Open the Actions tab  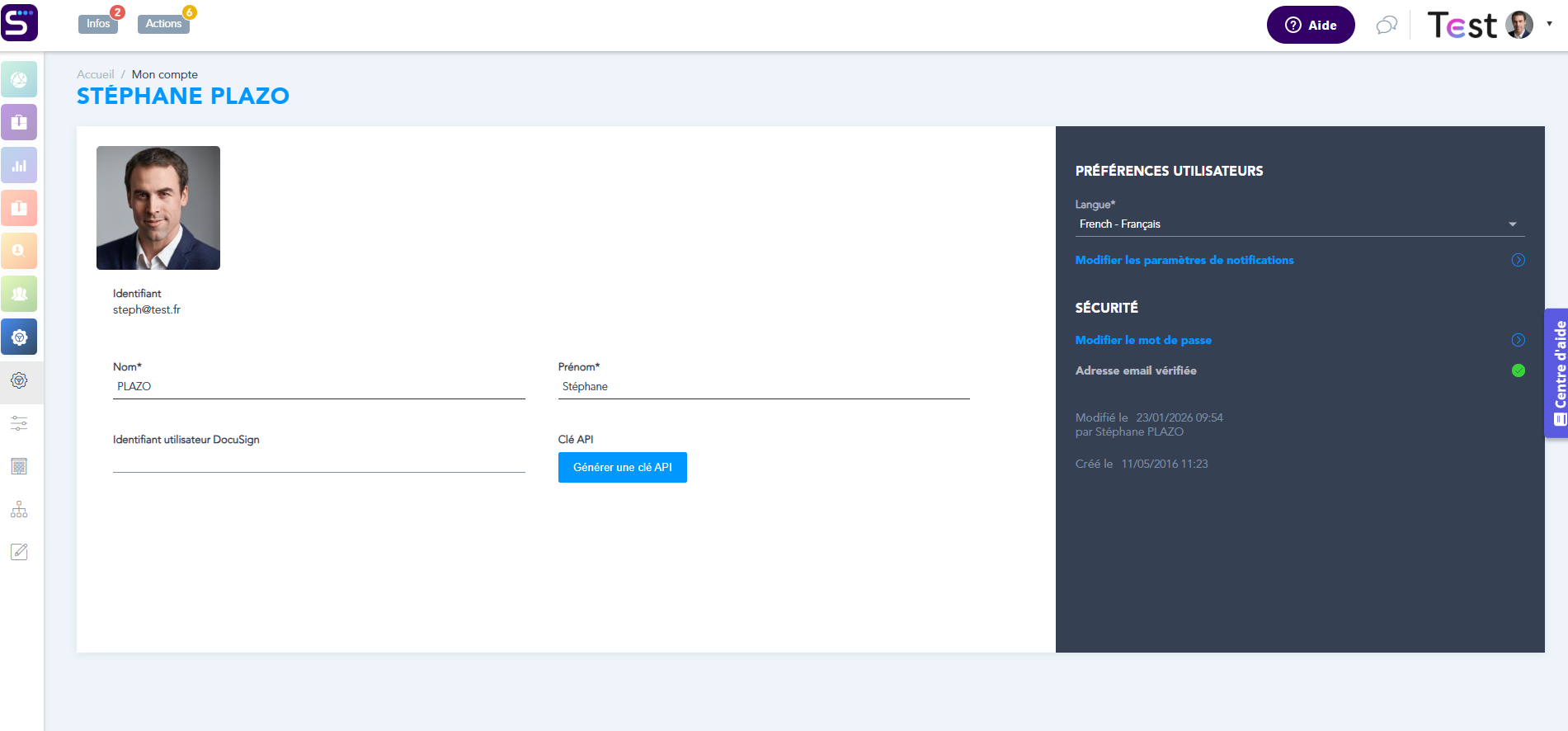click(163, 24)
